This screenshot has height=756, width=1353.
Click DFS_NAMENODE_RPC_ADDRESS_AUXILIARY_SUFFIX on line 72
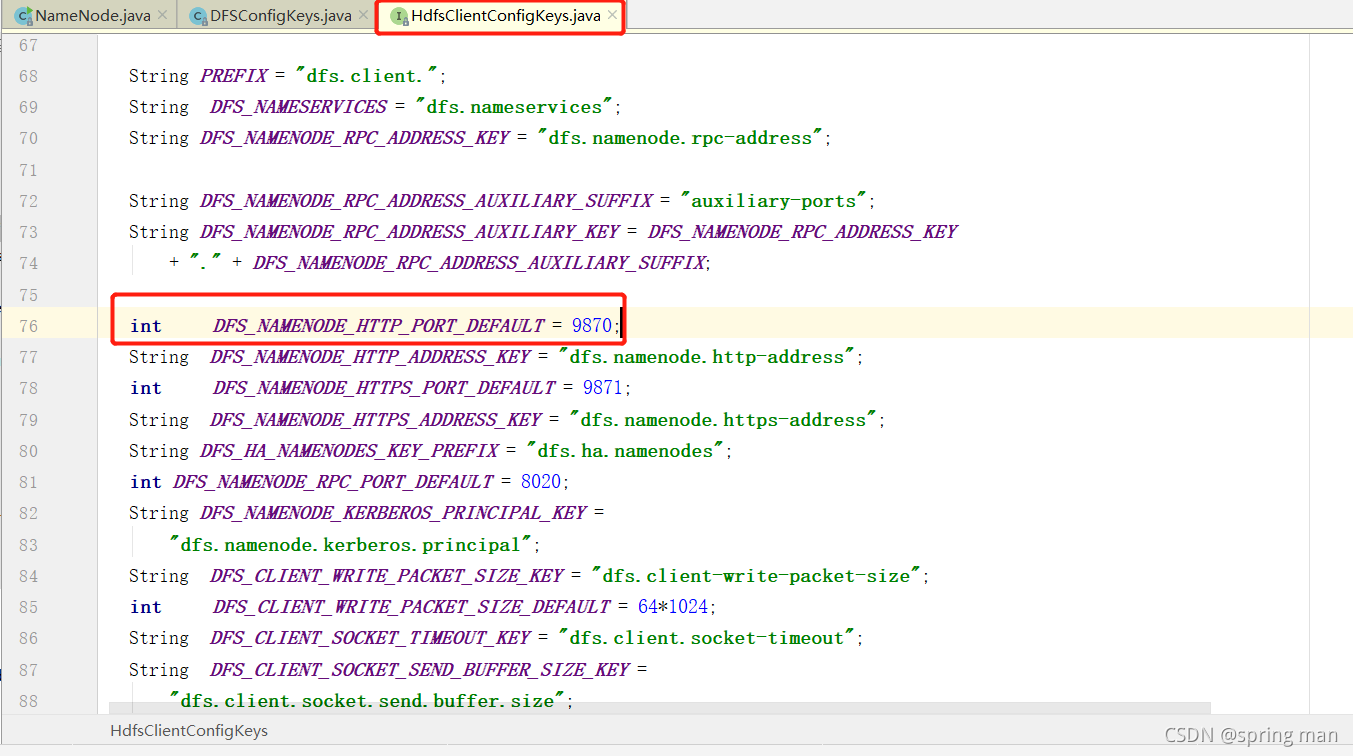[x=426, y=201]
